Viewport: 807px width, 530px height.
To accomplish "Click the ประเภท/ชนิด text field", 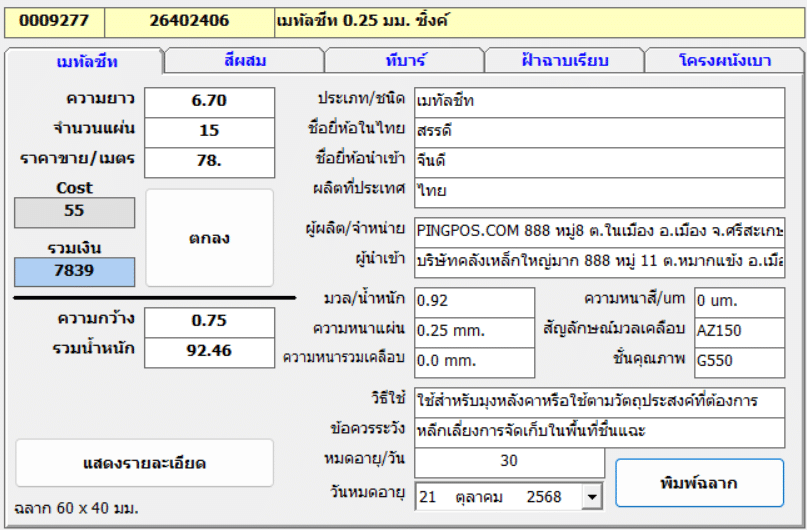I will (599, 101).
